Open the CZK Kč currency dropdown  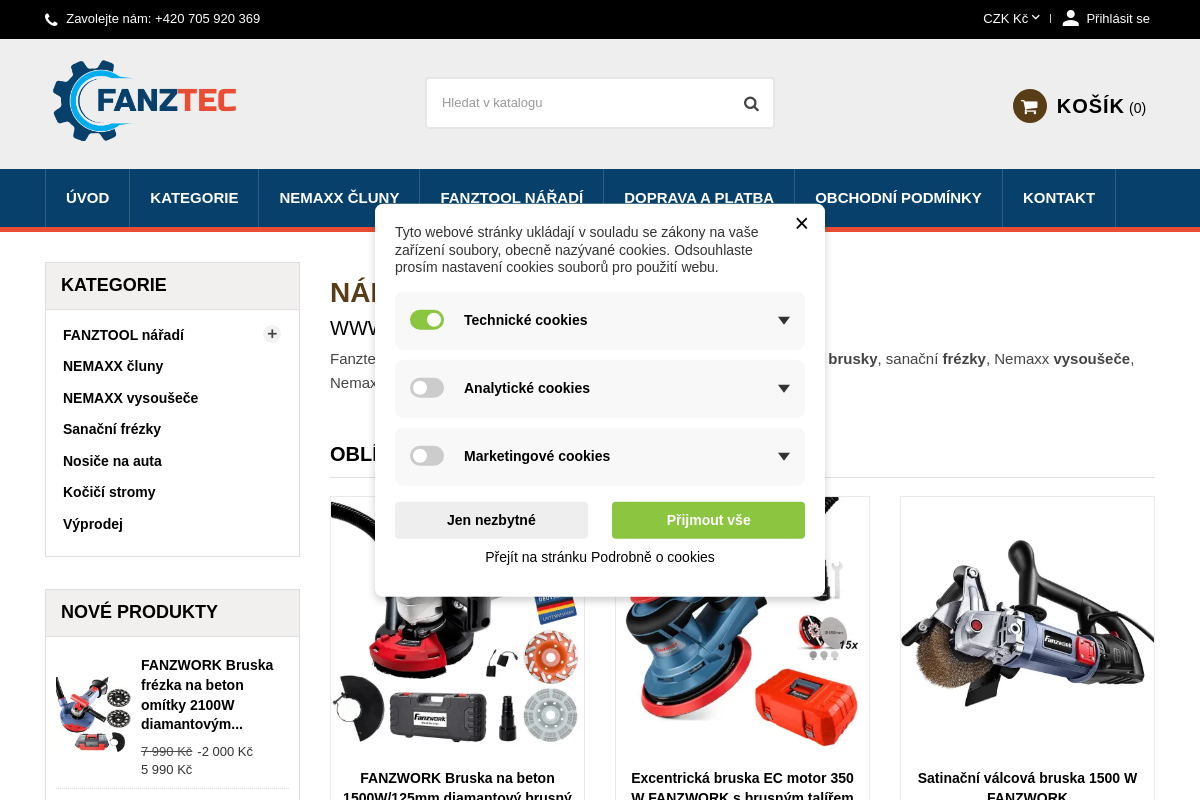[x=1011, y=18]
